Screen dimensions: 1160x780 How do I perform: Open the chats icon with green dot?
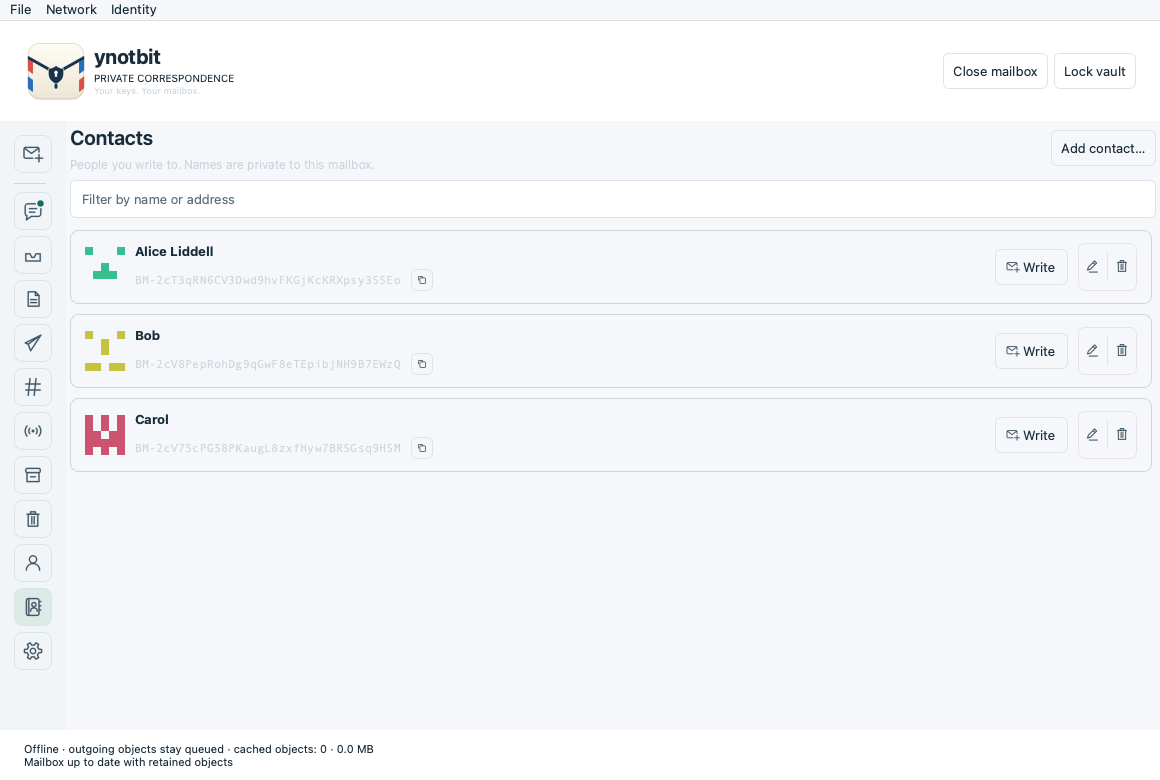pos(33,212)
